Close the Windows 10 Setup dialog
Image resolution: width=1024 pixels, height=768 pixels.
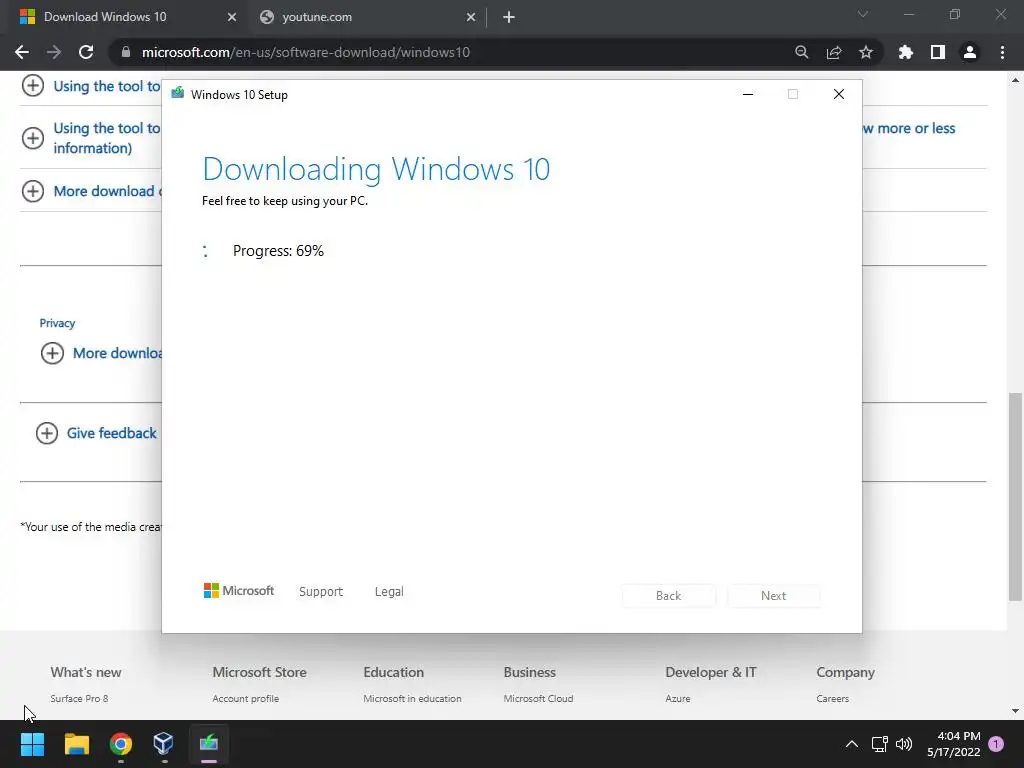[839, 95]
